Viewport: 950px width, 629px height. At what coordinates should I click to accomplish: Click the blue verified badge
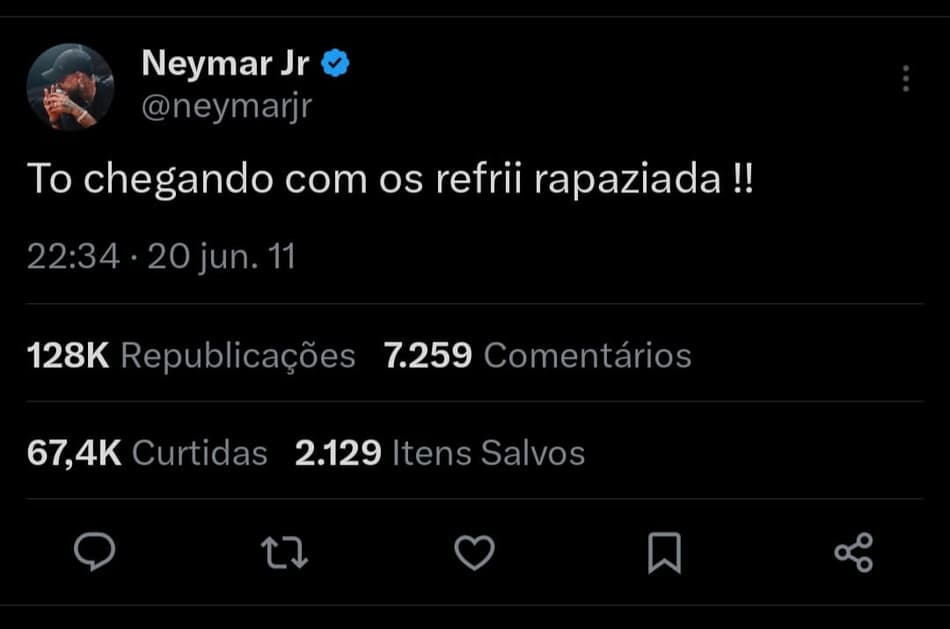tap(336, 65)
